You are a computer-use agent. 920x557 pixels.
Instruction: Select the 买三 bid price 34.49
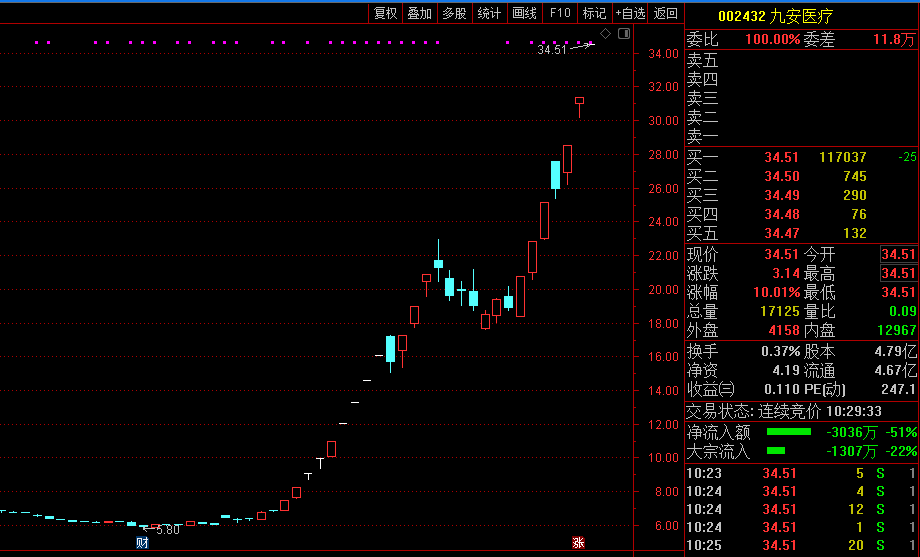(x=782, y=195)
